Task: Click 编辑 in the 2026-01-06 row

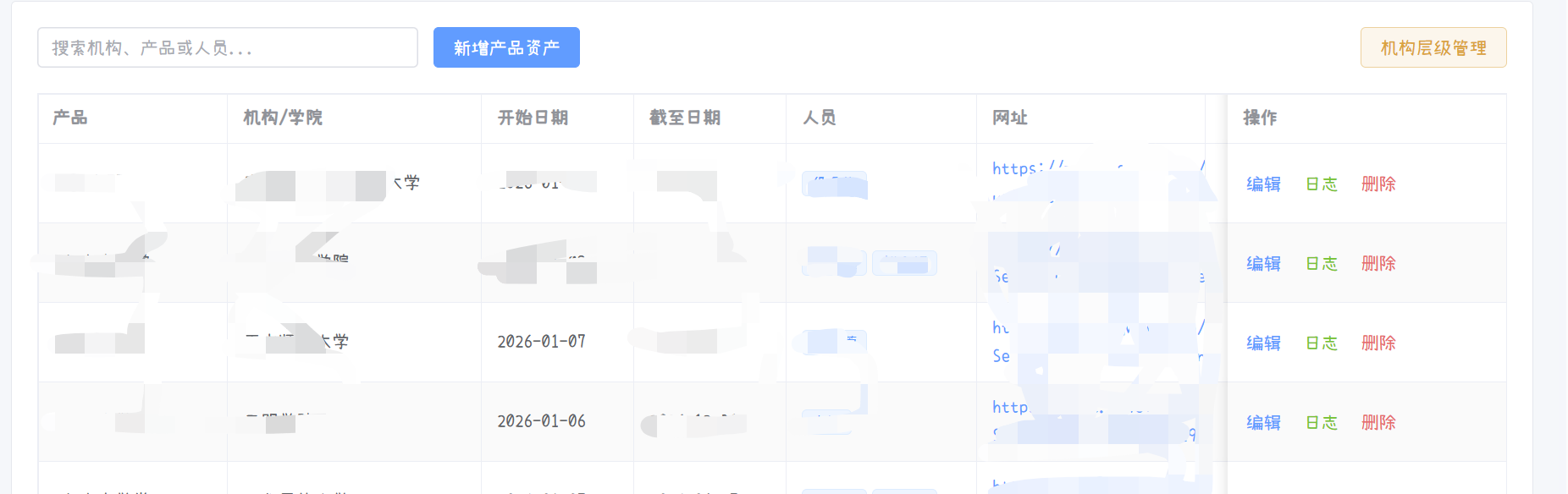Action: [x=1263, y=422]
